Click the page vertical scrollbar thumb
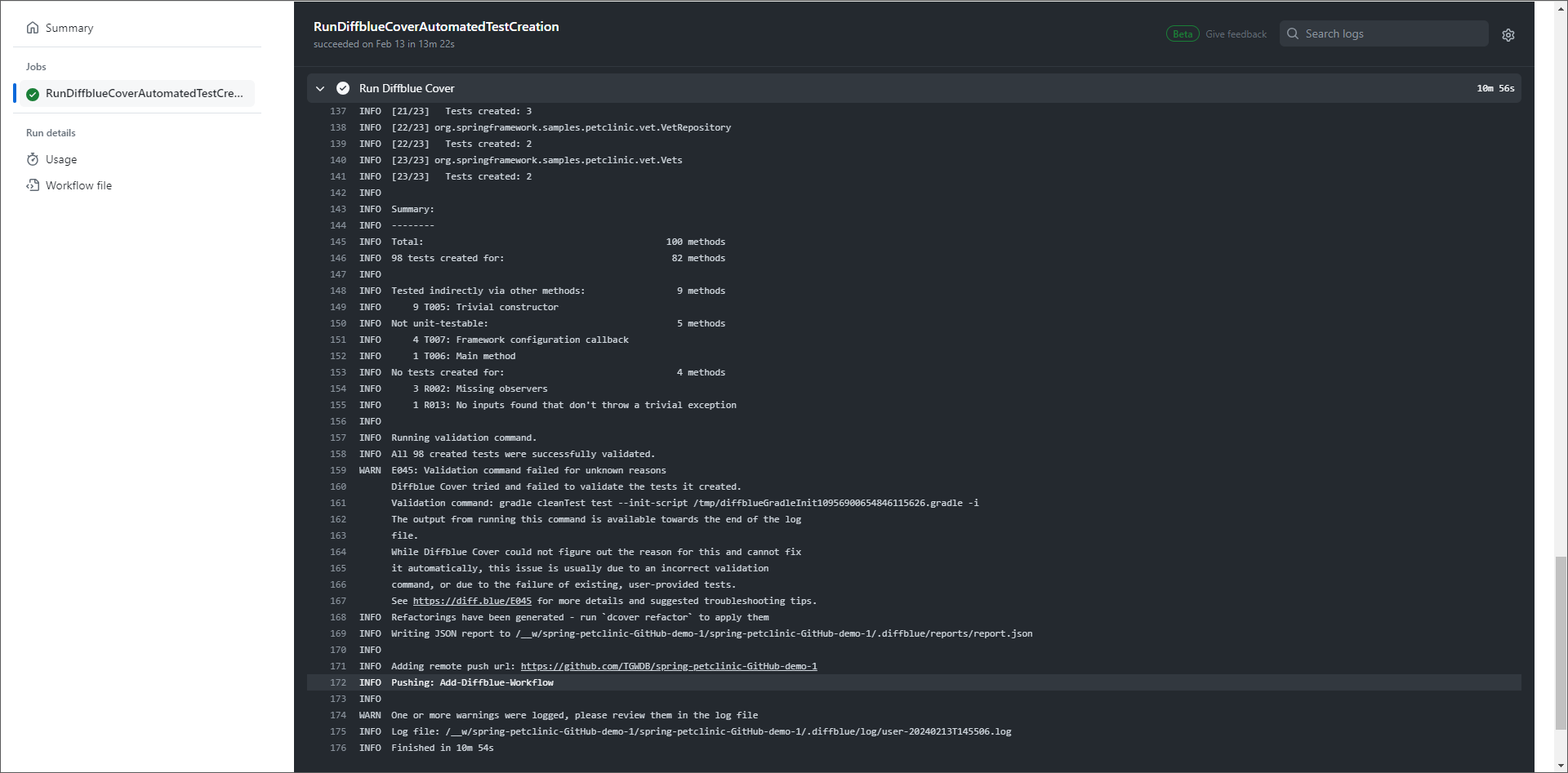This screenshot has width=1568, height=773. click(x=1561, y=645)
